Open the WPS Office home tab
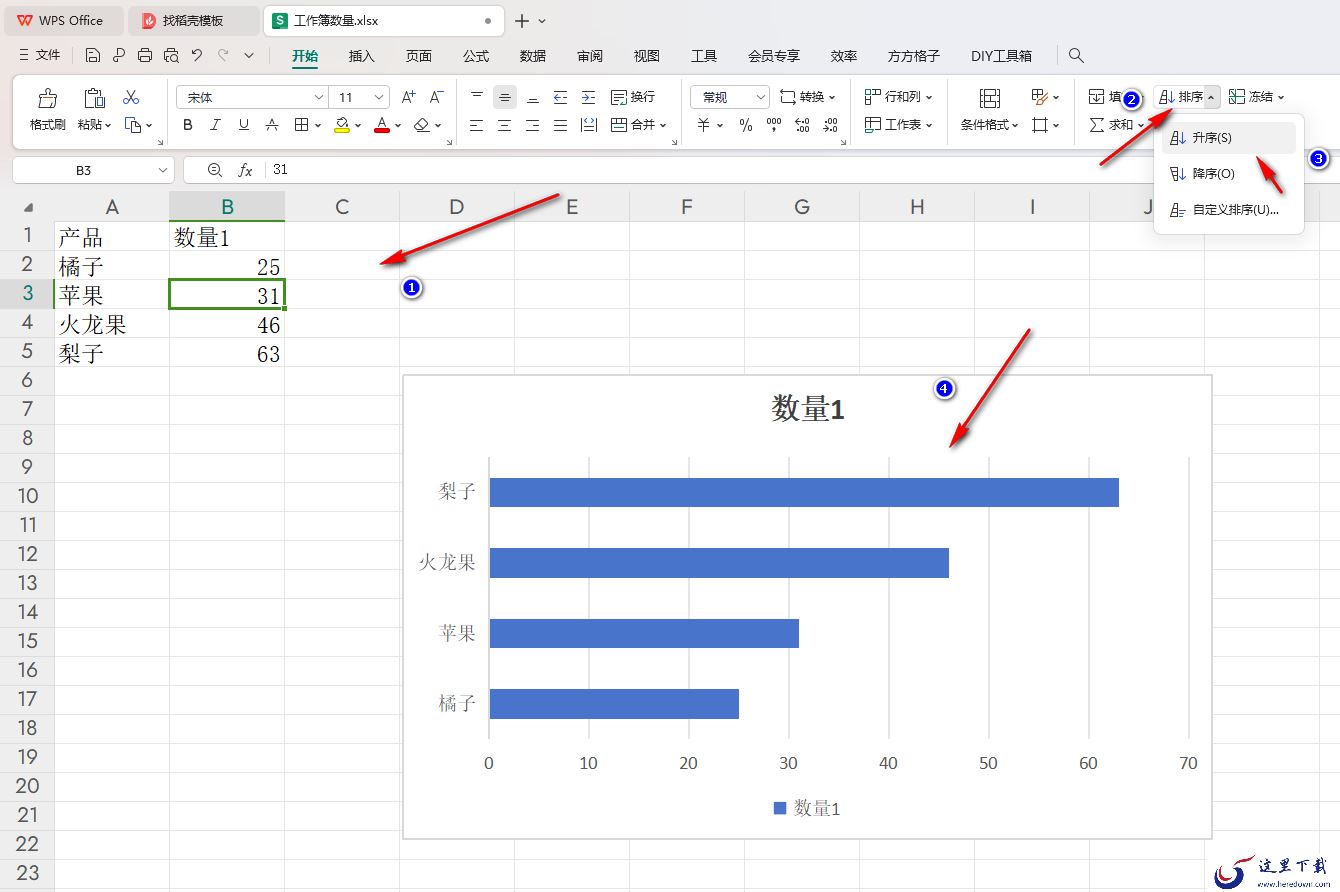This screenshot has width=1340, height=892. (62, 20)
